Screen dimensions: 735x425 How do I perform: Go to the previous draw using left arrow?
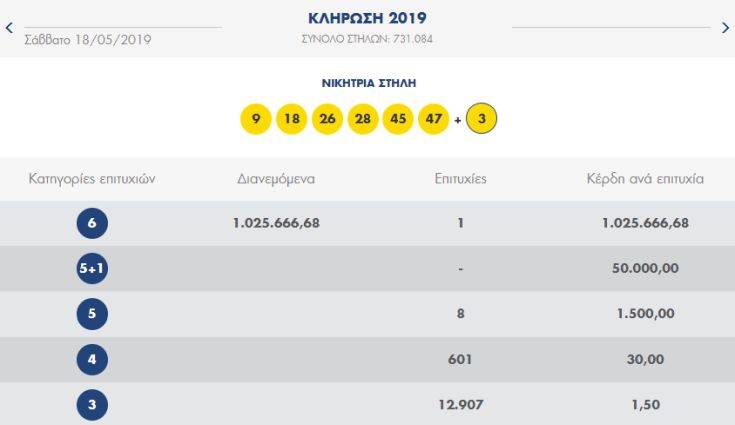coord(9,28)
